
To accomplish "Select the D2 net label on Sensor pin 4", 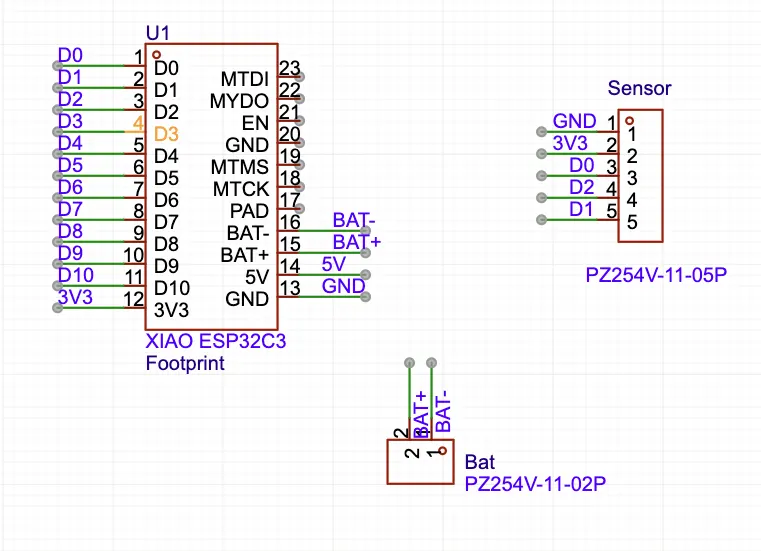I will pos(581,187).
